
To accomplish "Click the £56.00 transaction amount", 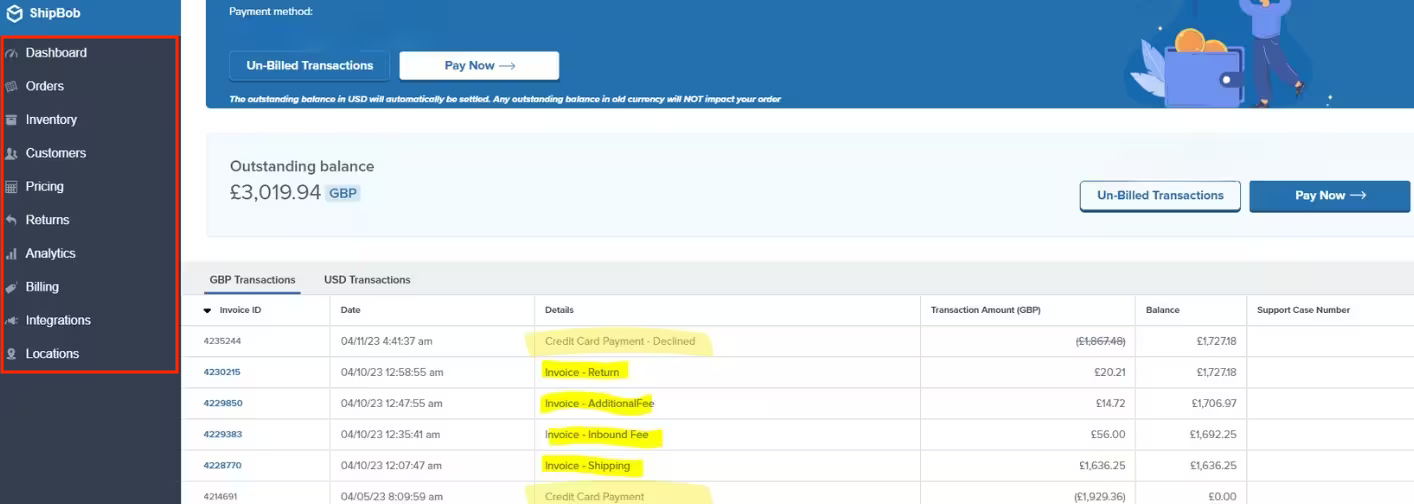I will pyautogui.click(x=1108, y=434).
